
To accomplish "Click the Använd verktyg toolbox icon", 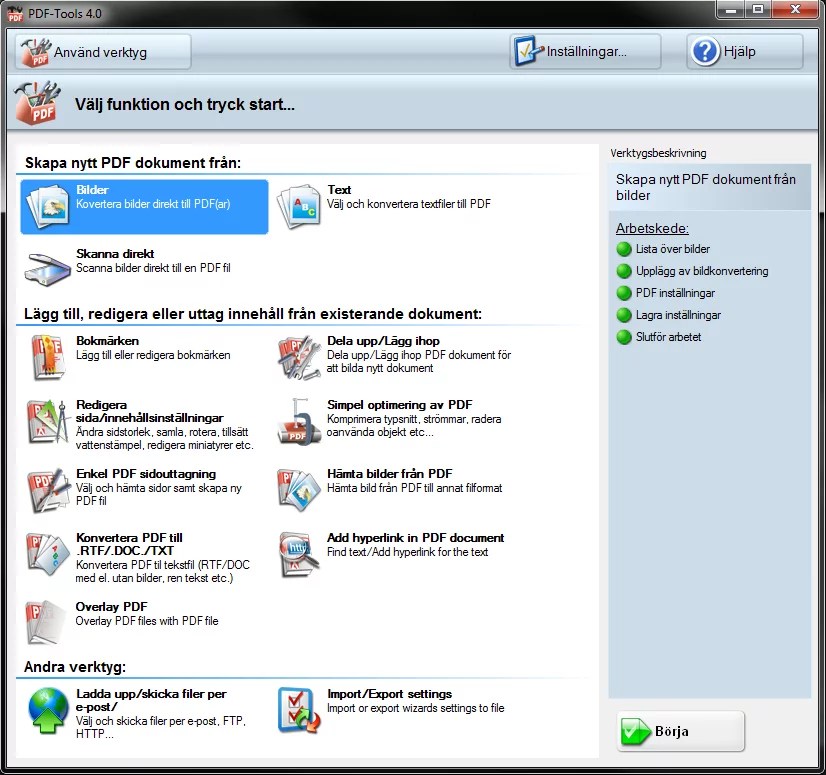I will (36, 52).
